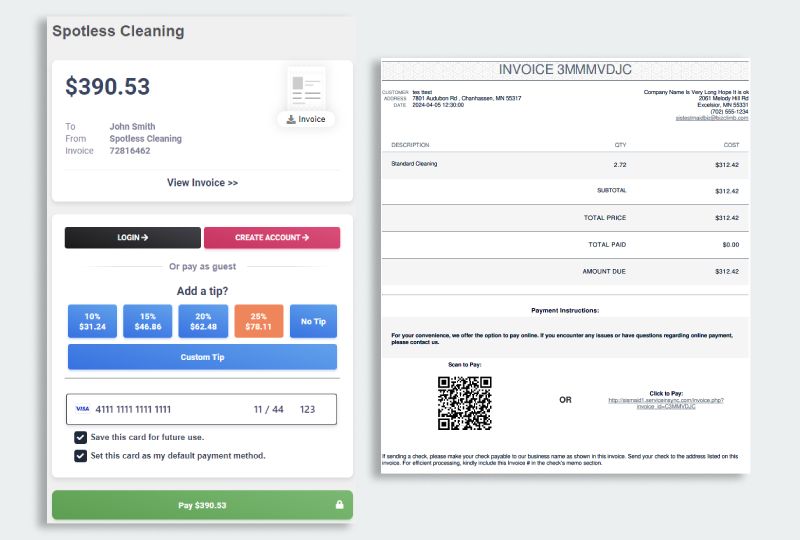
Task: Click the company email link on invoice
Action: (x=712, y=118)
